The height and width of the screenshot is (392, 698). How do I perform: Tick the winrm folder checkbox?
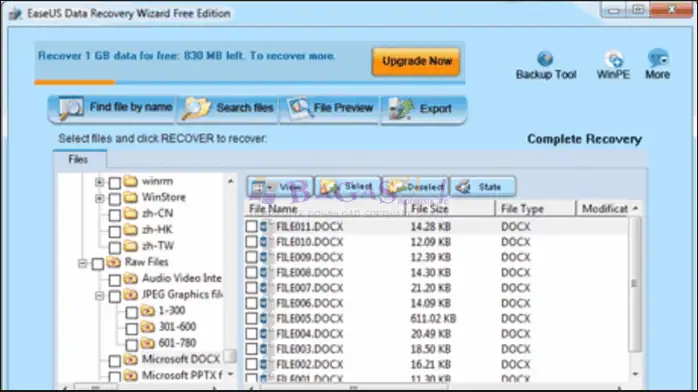point(115,182)
